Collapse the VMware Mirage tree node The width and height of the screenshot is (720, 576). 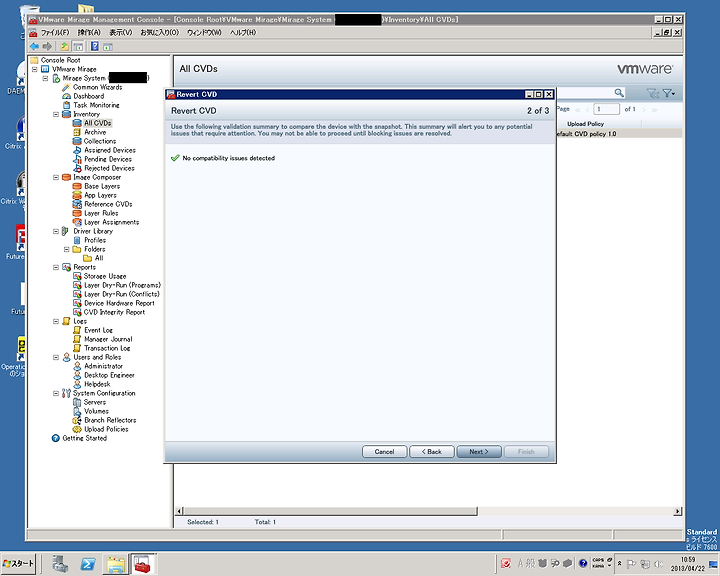click(34, 69)
